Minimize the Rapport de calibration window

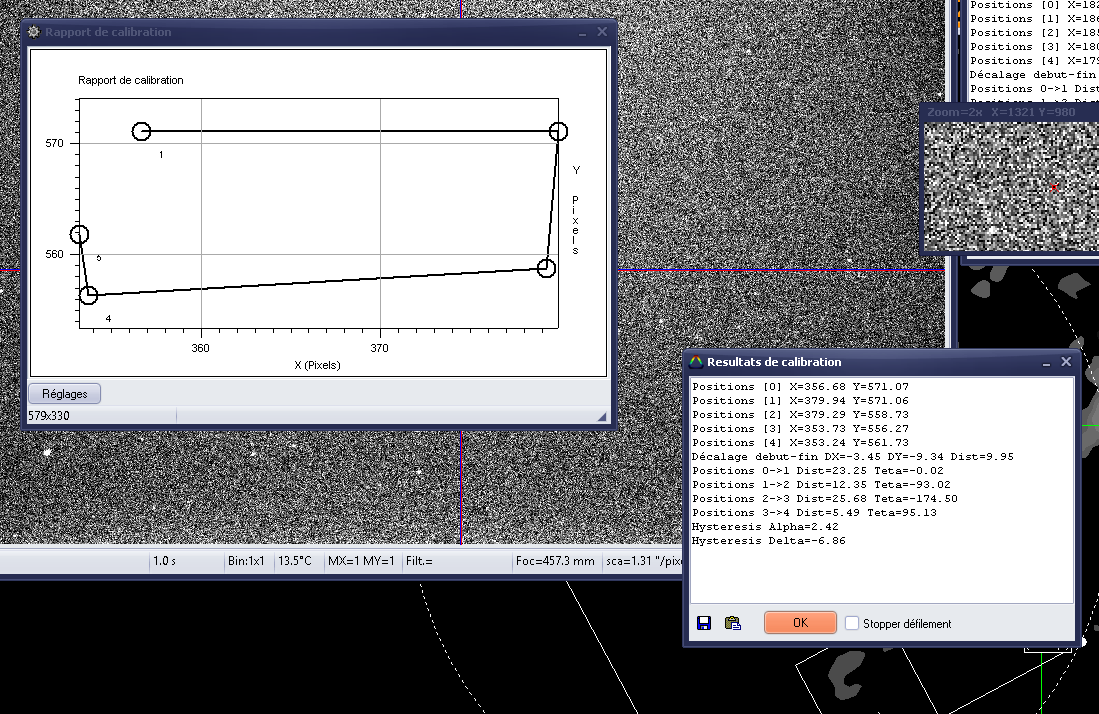click(583, 32)
